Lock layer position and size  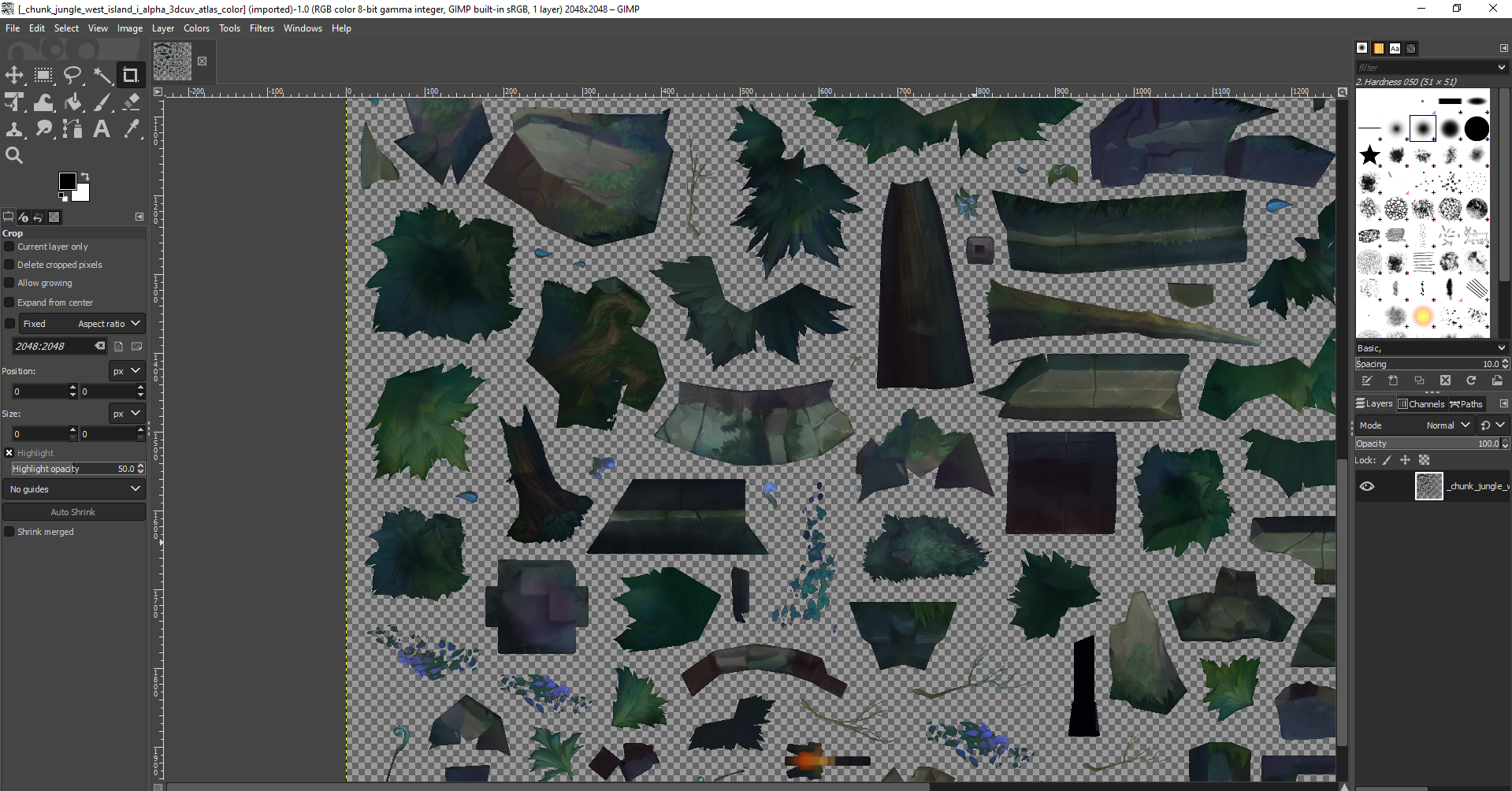click(1405, 460)
